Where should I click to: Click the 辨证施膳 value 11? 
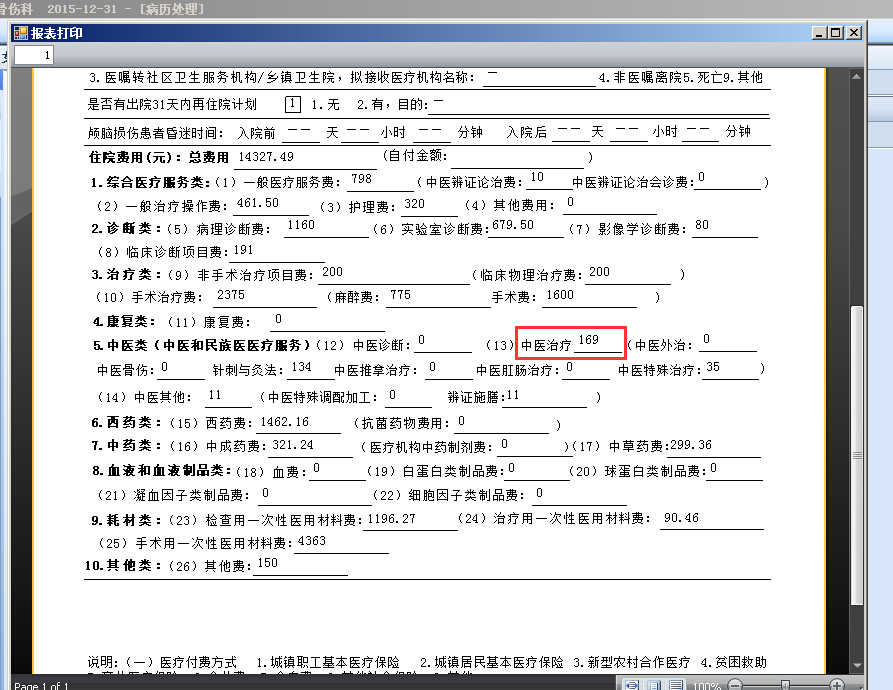pos(513,395)
